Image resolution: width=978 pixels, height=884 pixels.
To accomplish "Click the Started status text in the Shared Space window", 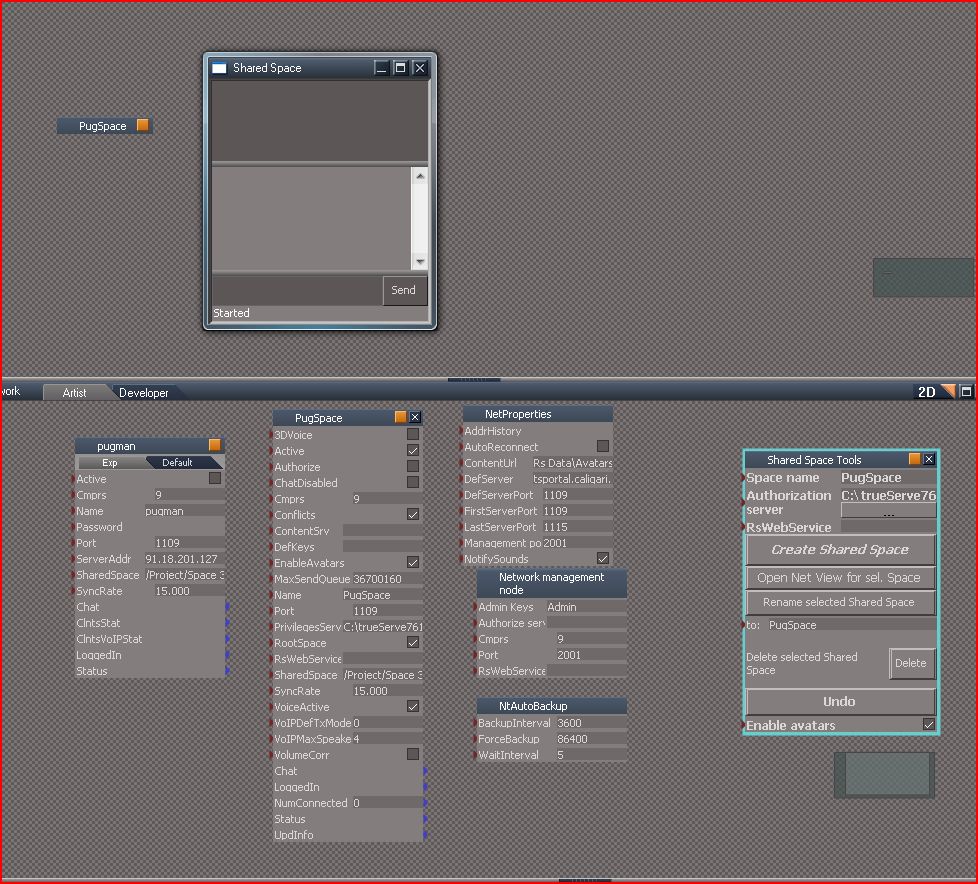I will [x=231, y=313].
